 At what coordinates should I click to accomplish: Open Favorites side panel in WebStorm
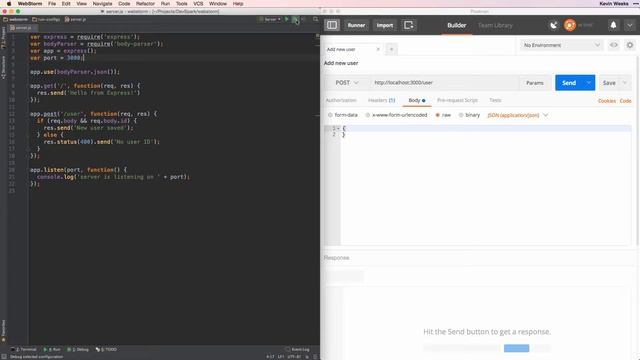click(x=3, y=331)
